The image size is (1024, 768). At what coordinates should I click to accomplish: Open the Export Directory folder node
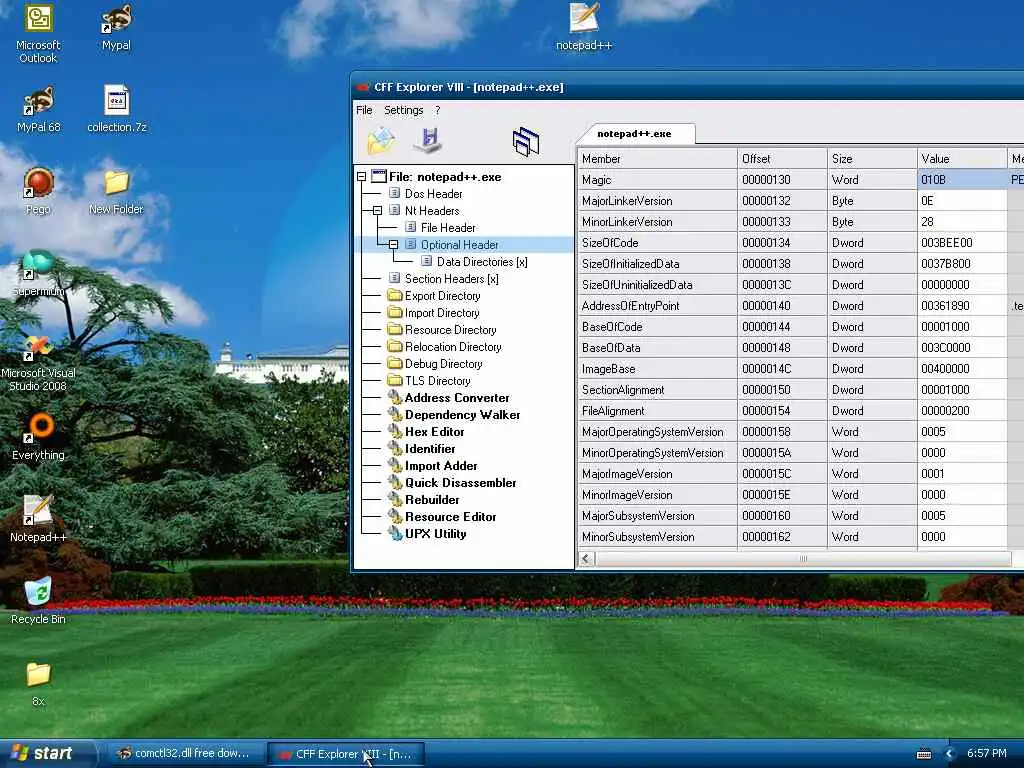coord(442,296)
